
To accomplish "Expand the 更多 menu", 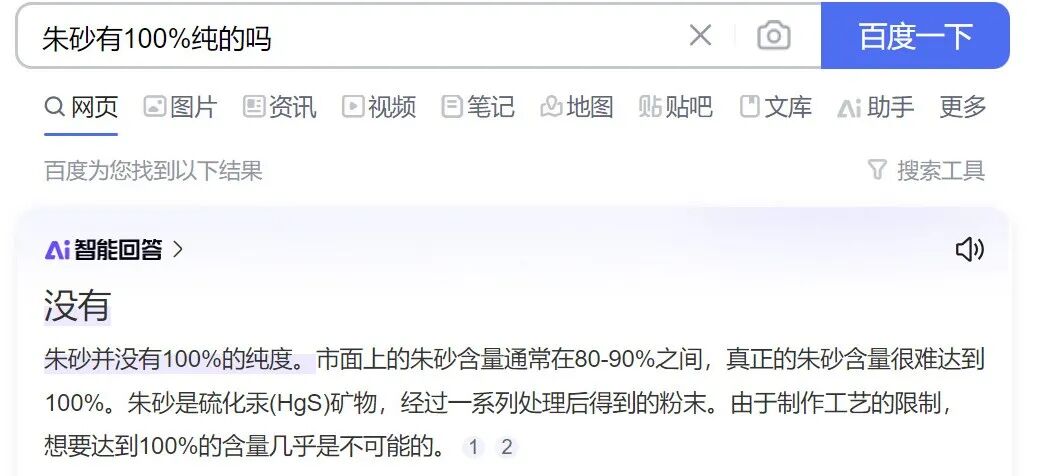I will pyautogui.click(x=962, y=107).
